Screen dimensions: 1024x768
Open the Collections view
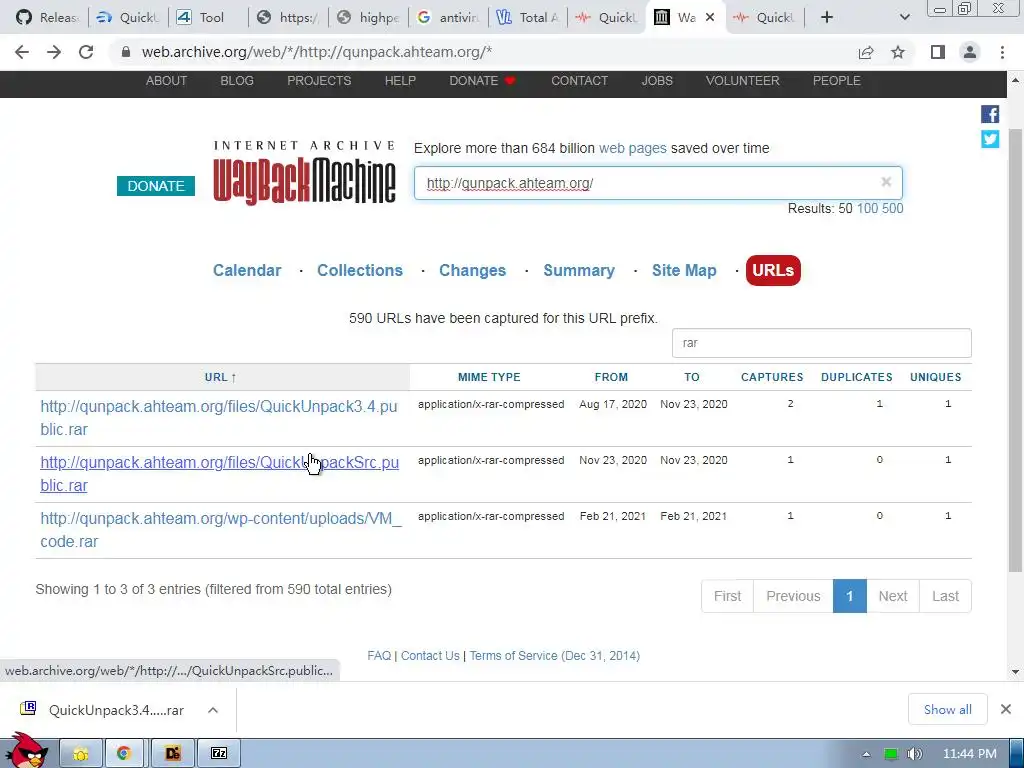[360, 270]
